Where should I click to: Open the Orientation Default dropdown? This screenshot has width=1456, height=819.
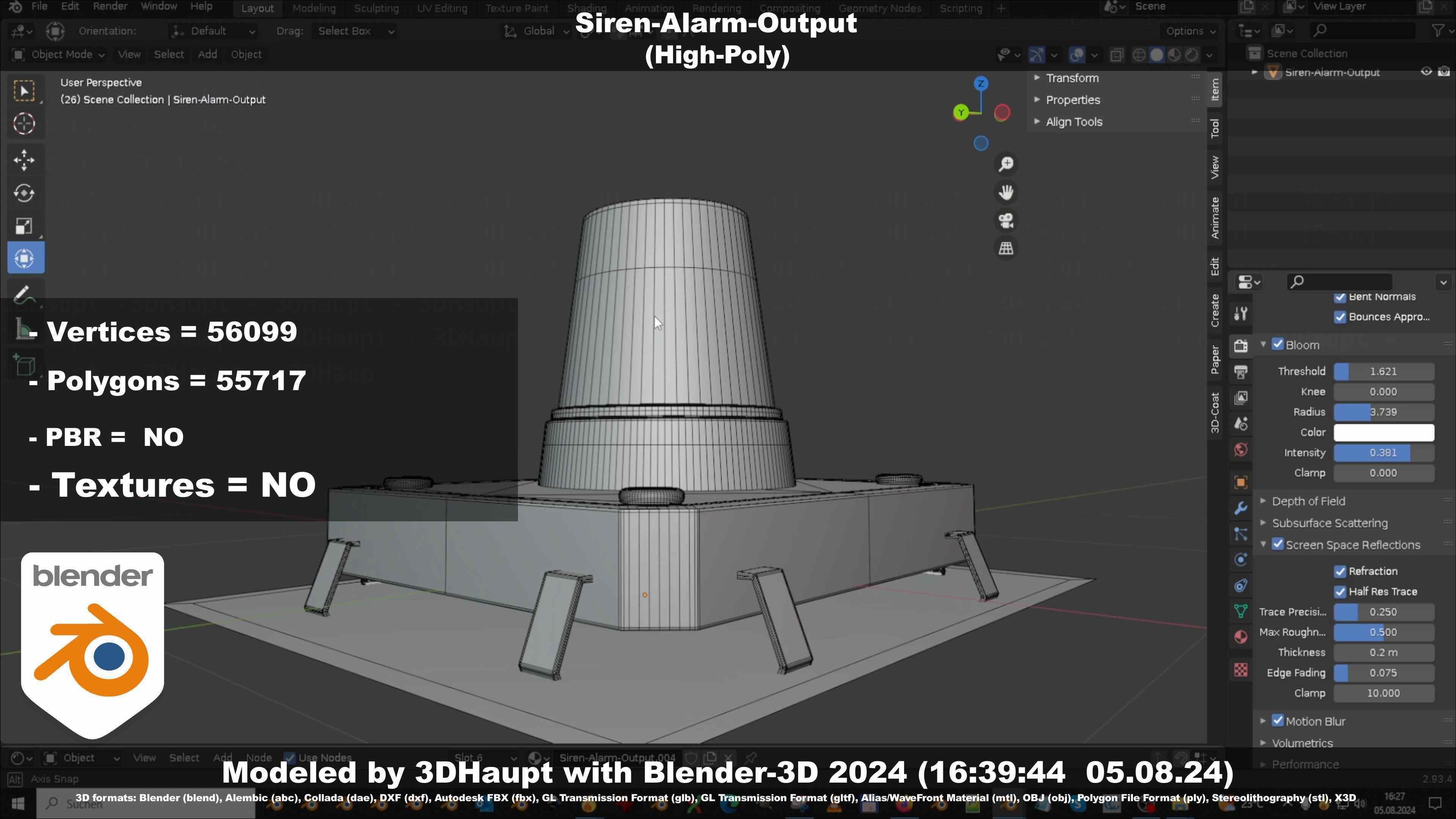click(x=213, y=31)
